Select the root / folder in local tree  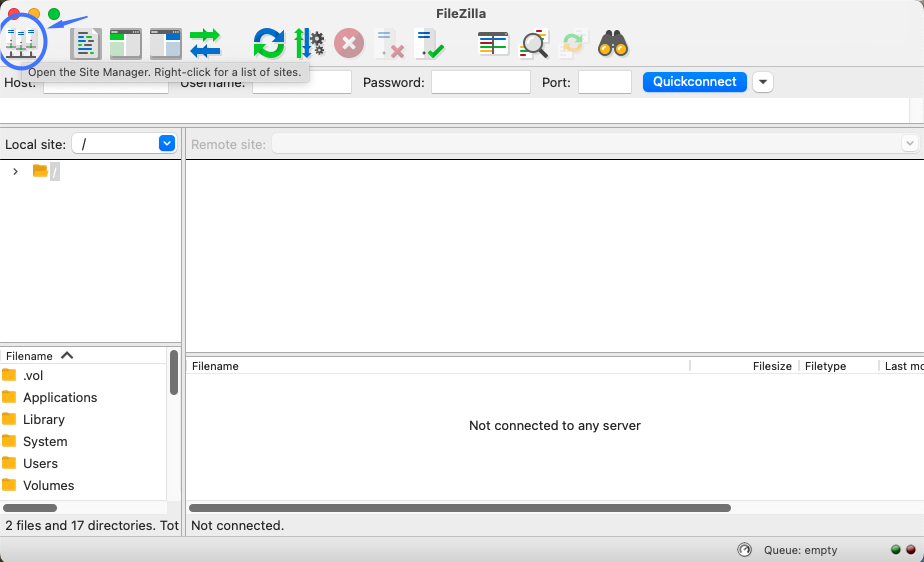pyautogui.click(x=47, y=171)
